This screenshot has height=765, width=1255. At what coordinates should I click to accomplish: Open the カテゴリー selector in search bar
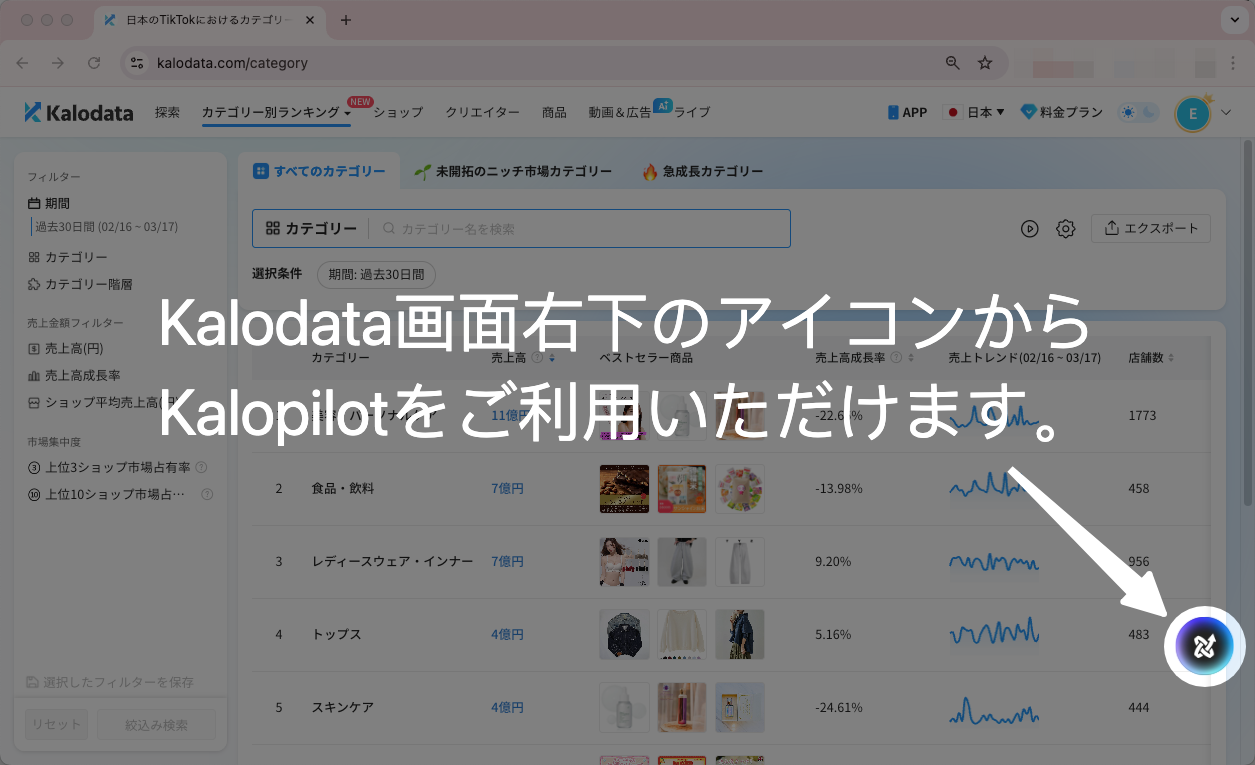pos(311,229)
